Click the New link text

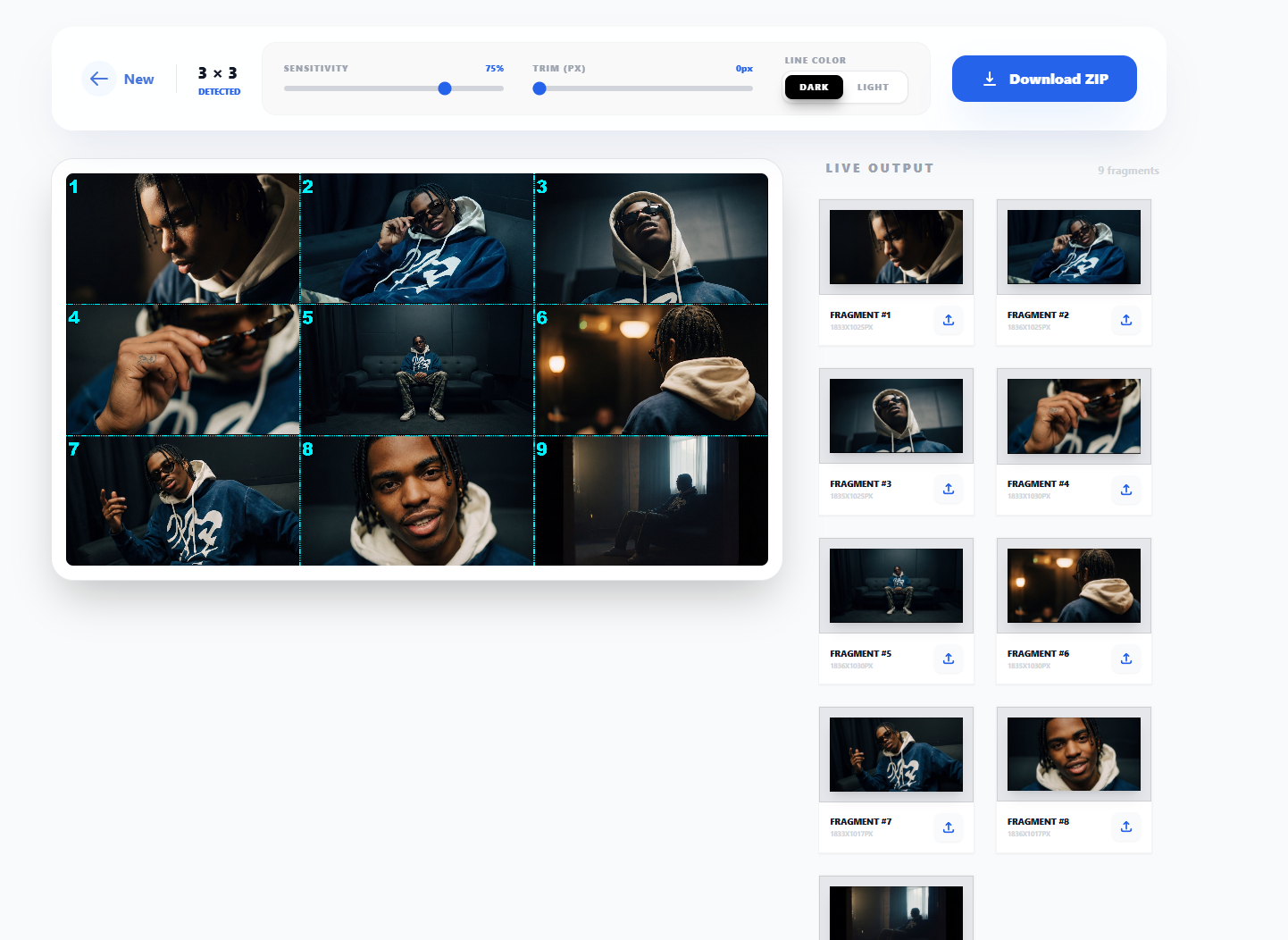coord(138,79)
